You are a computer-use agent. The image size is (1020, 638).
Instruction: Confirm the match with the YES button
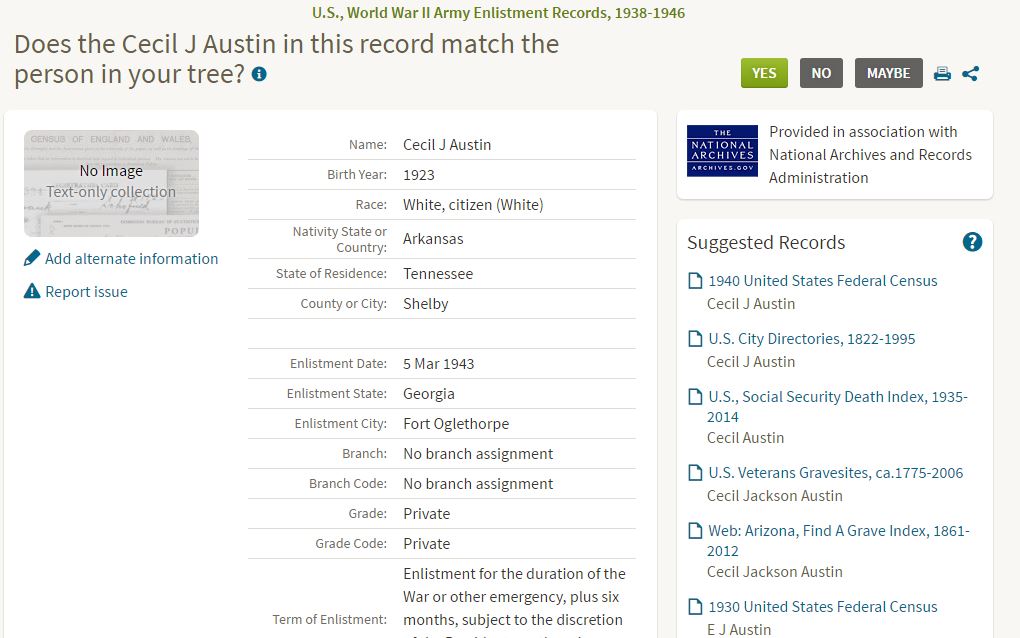click(764, 73)
